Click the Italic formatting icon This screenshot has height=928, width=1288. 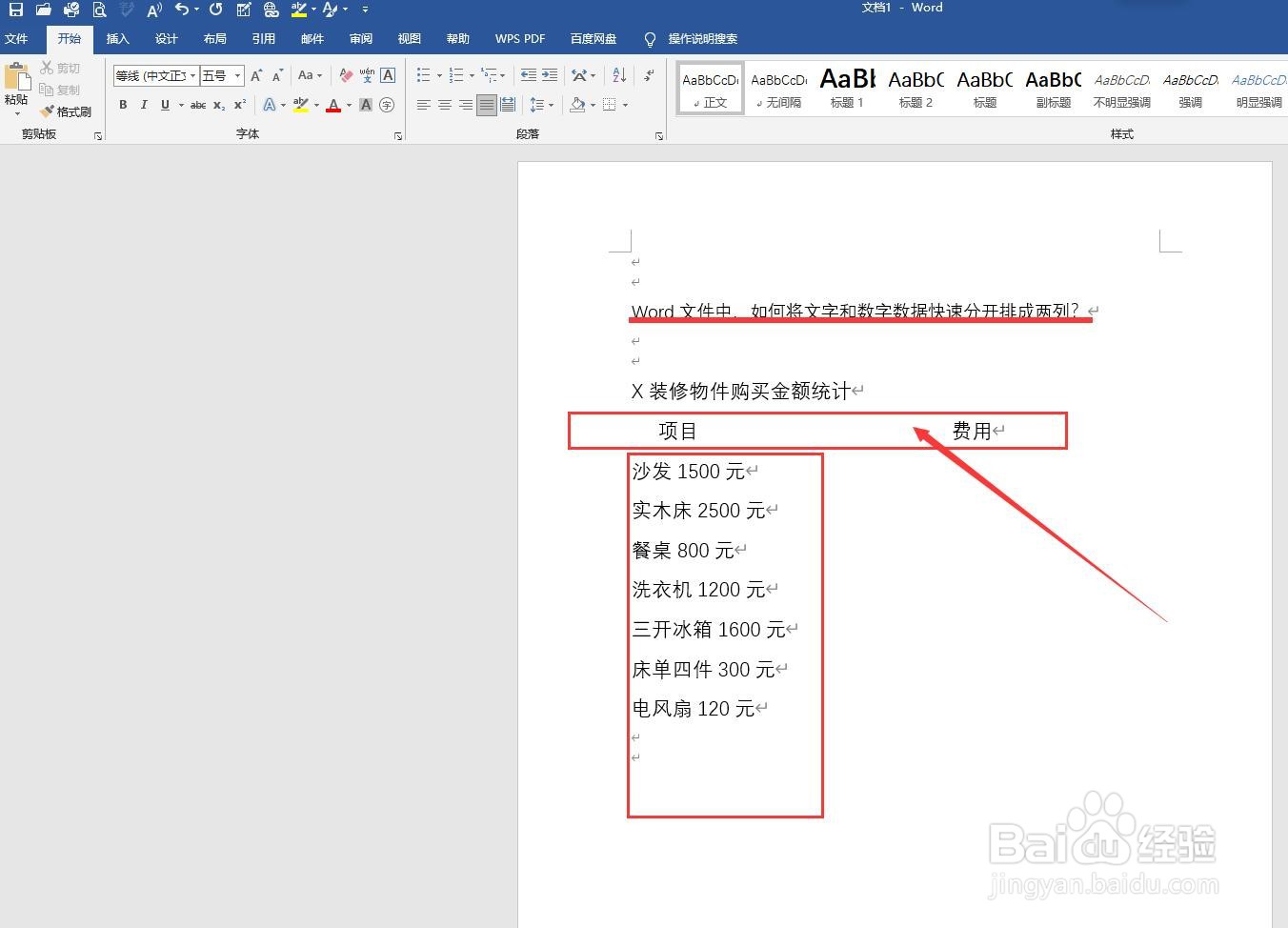tap(143, 105)
